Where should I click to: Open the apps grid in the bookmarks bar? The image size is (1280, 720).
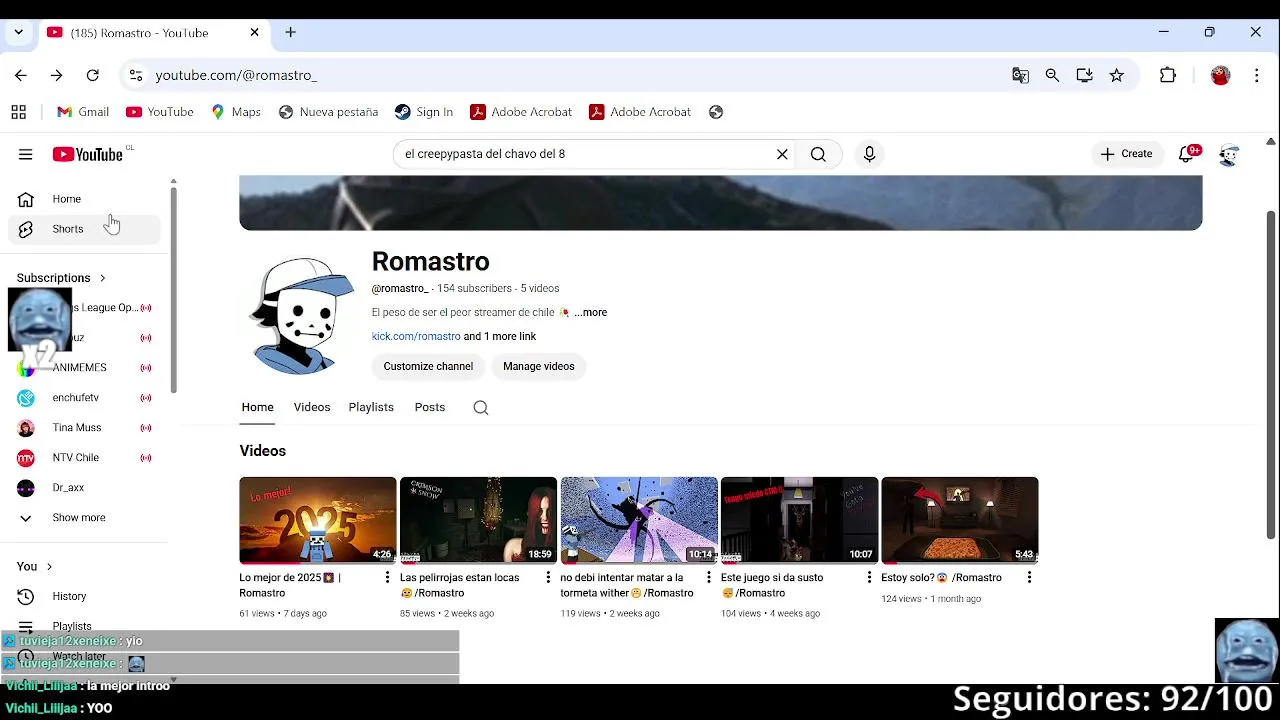[x=18, y=112]
